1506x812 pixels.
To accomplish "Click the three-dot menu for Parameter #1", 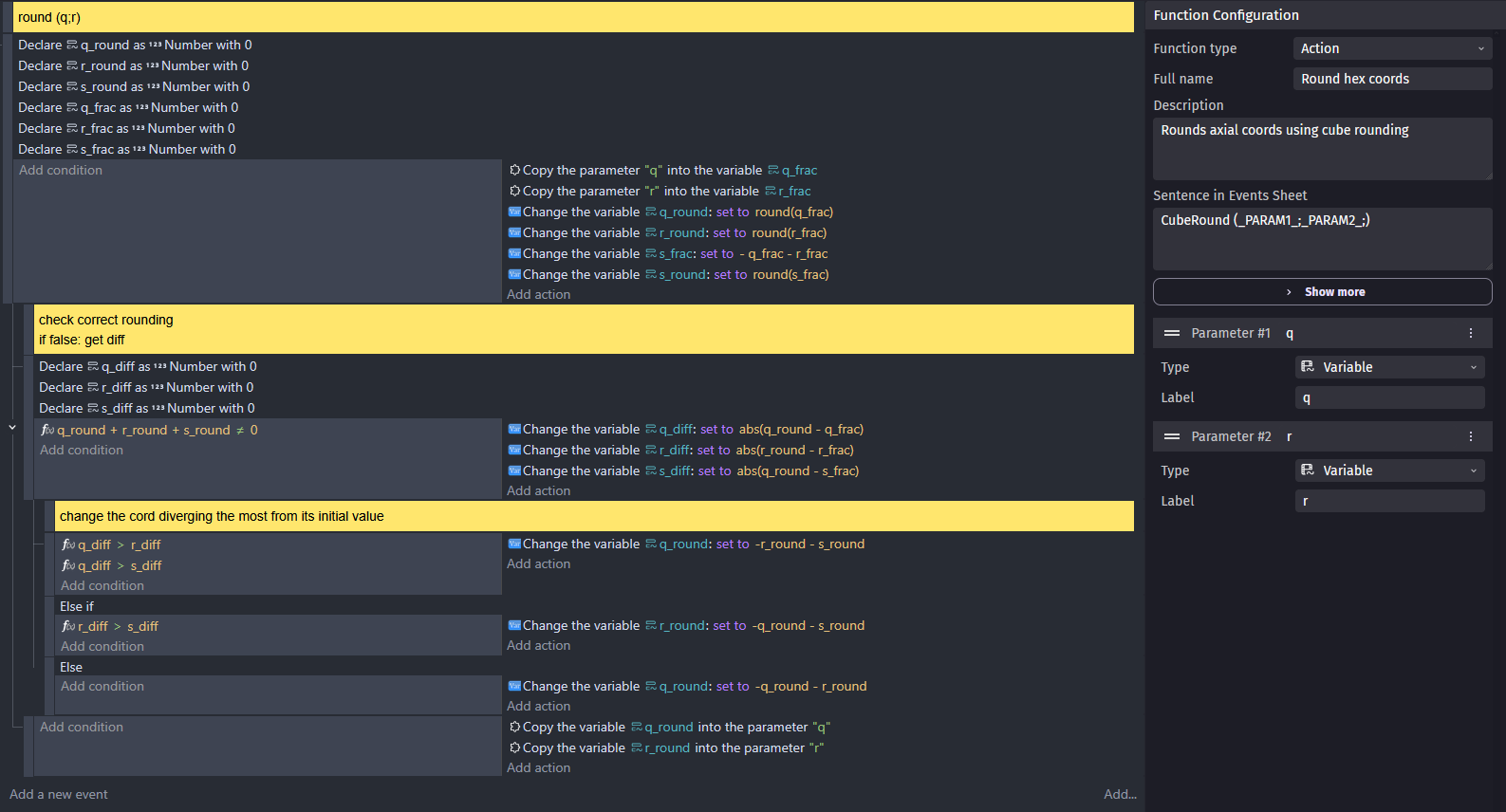I will tap(1470, 333).
